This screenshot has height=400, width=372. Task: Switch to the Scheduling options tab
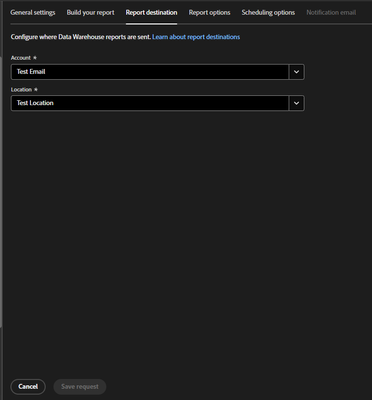(268, 13)
